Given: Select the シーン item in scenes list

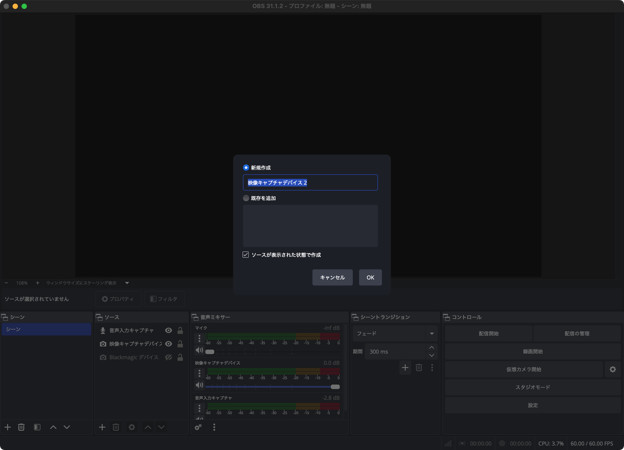Looking at the screenshot, I should coord(46,329).
